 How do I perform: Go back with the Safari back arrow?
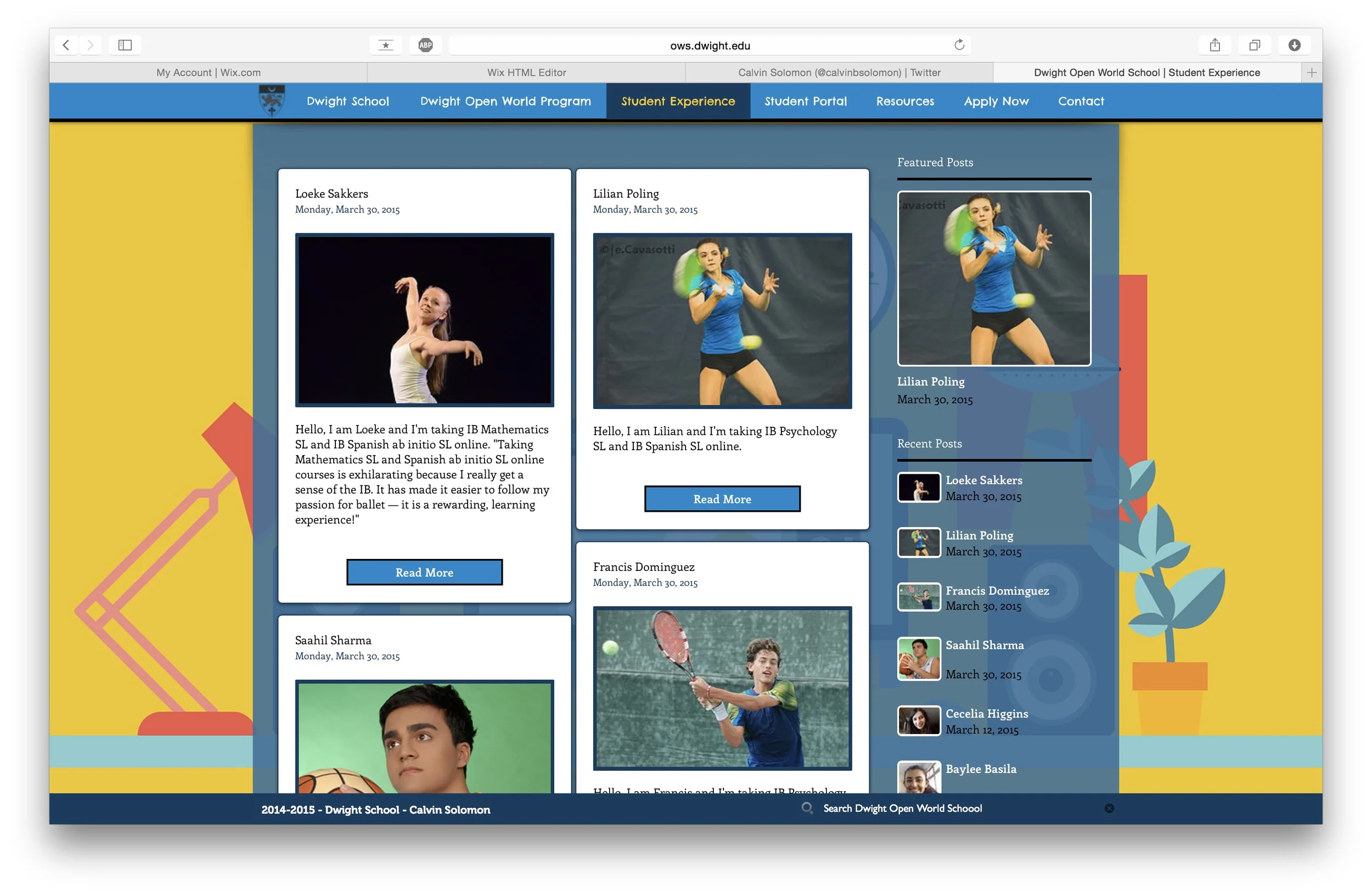click(x=66, y=45)
